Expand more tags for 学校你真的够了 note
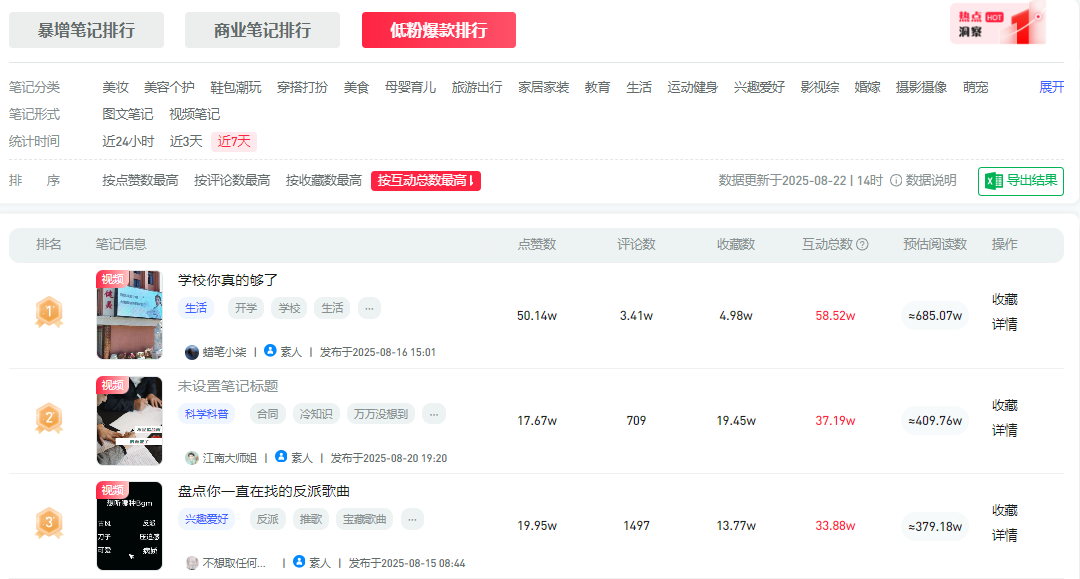The image size is (1080, 579). [369, 308]
